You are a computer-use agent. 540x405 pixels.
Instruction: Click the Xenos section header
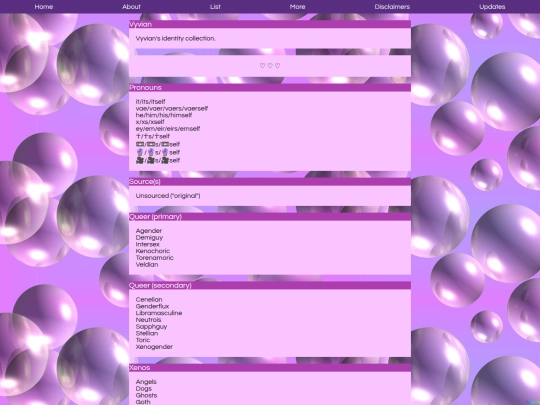270,368
